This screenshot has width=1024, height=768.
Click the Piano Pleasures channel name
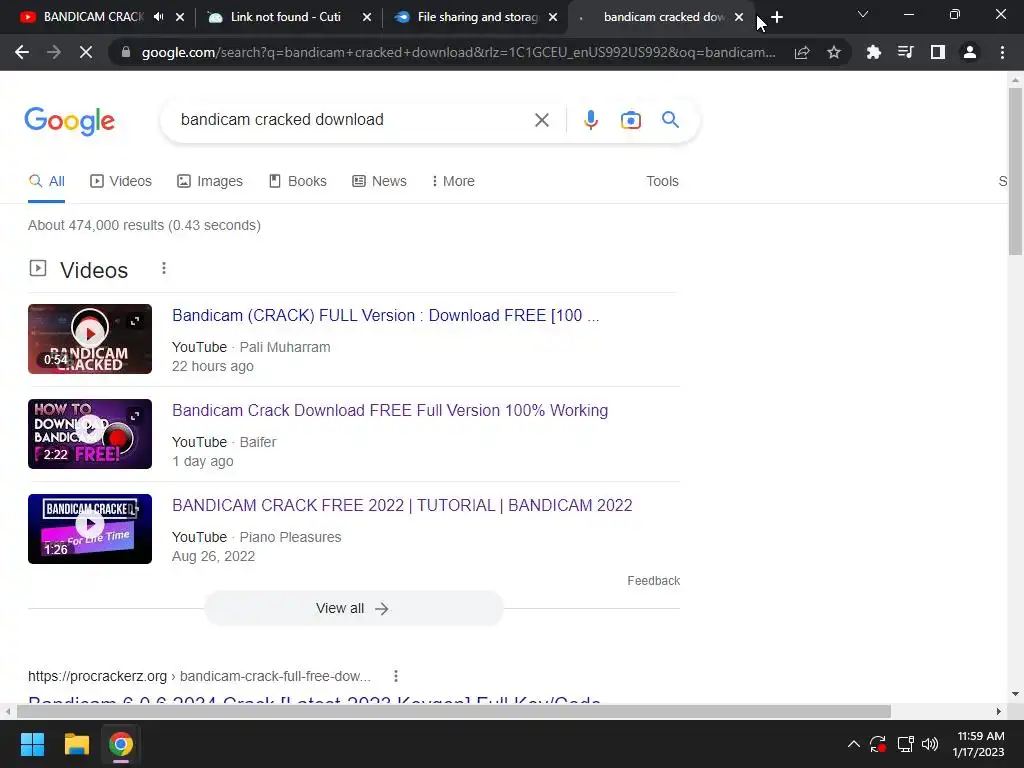(291, 537)
